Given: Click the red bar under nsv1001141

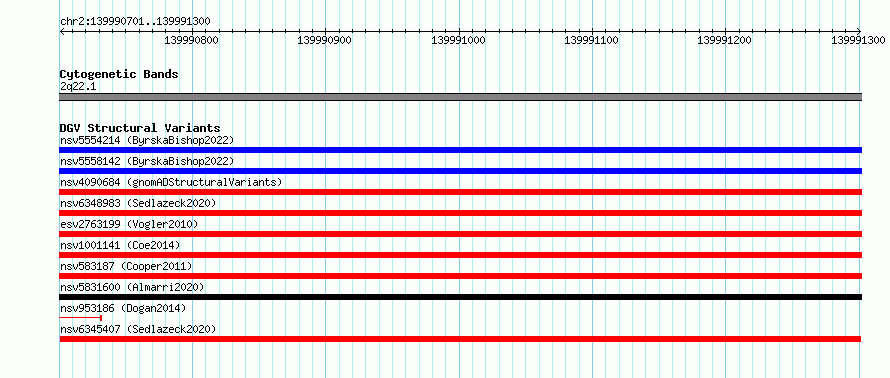Looking at the screenshot, I should click(x=460, y=255).
